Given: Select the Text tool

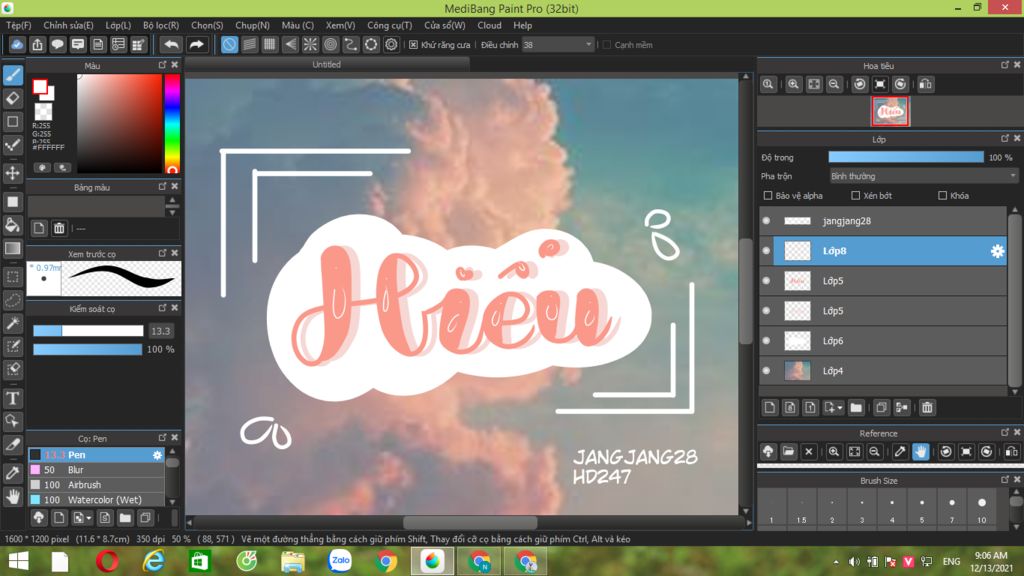Looking at the screenshot, I should pyautogui.click(x=13, y=398).
